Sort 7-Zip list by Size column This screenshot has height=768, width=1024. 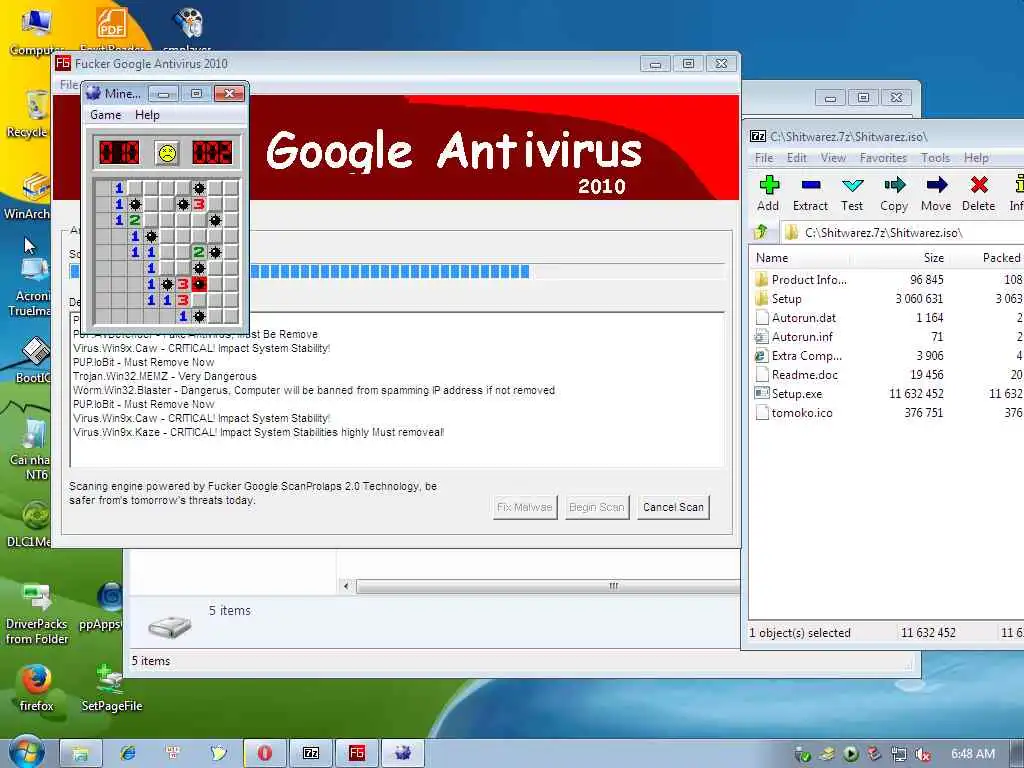click(x=933, y=258)
